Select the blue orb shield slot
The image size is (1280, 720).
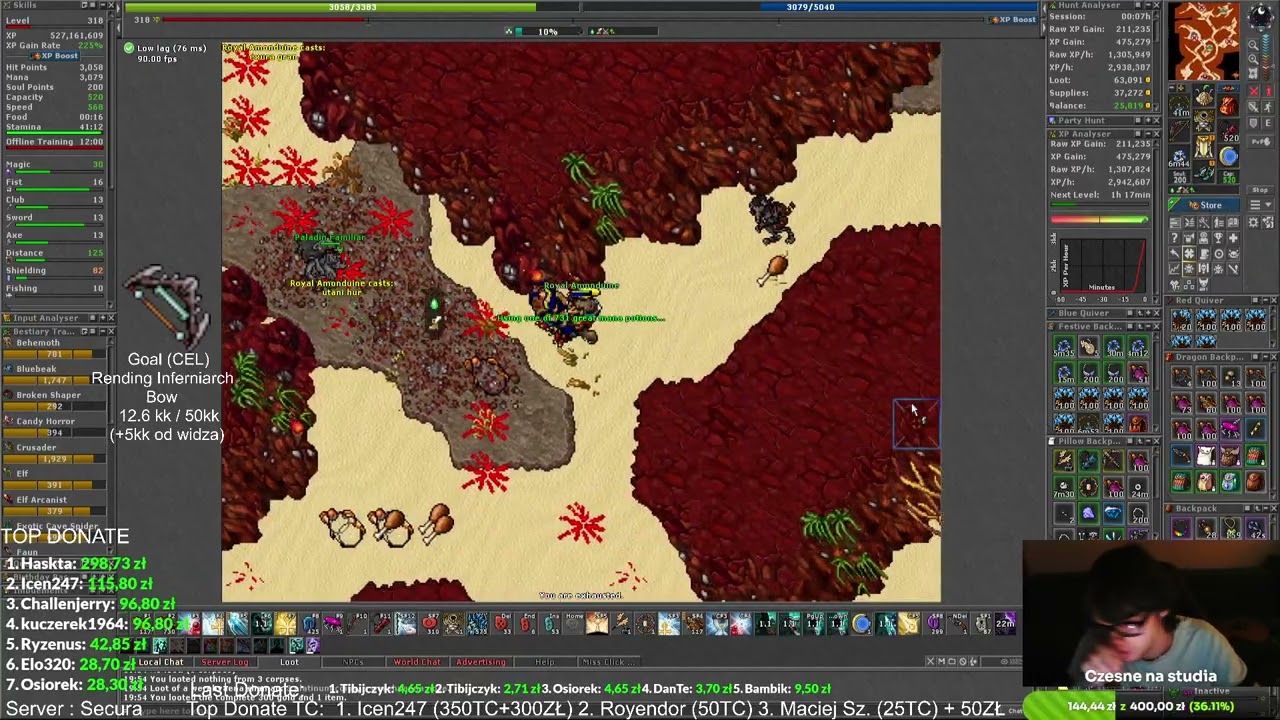[1229, 156]
